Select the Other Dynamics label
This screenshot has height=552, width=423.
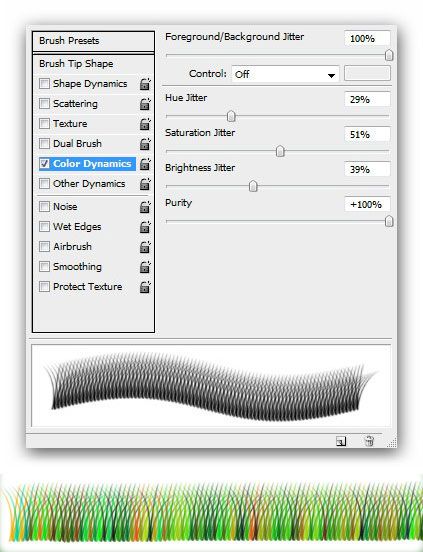coord(89,184)
